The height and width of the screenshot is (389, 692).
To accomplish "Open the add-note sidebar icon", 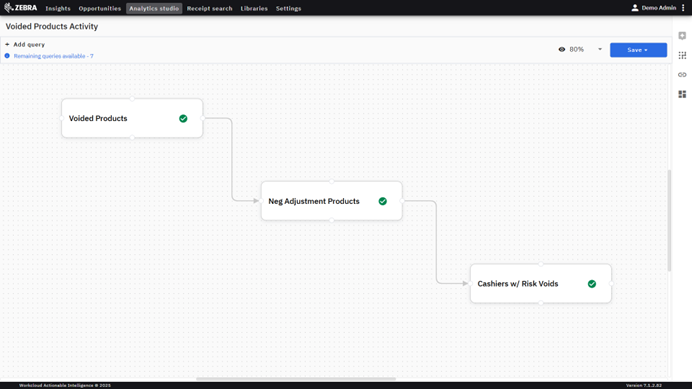I will (682, 36).
